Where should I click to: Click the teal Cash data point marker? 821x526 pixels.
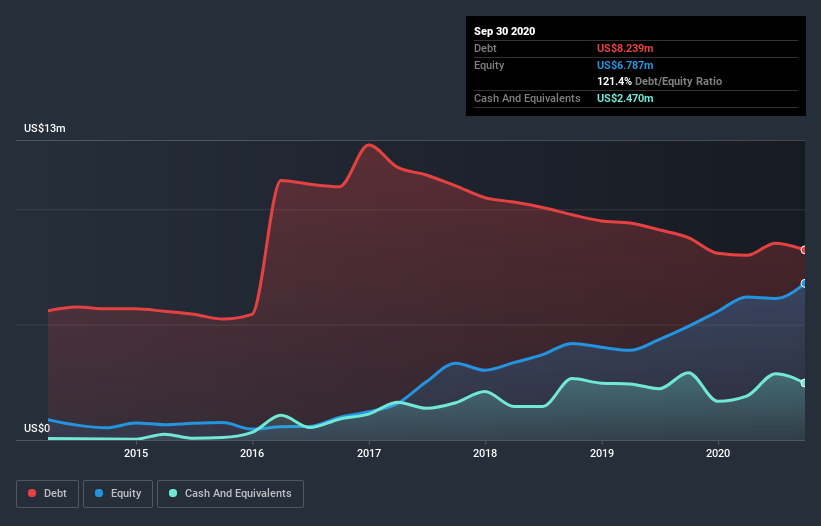[804, 383]
